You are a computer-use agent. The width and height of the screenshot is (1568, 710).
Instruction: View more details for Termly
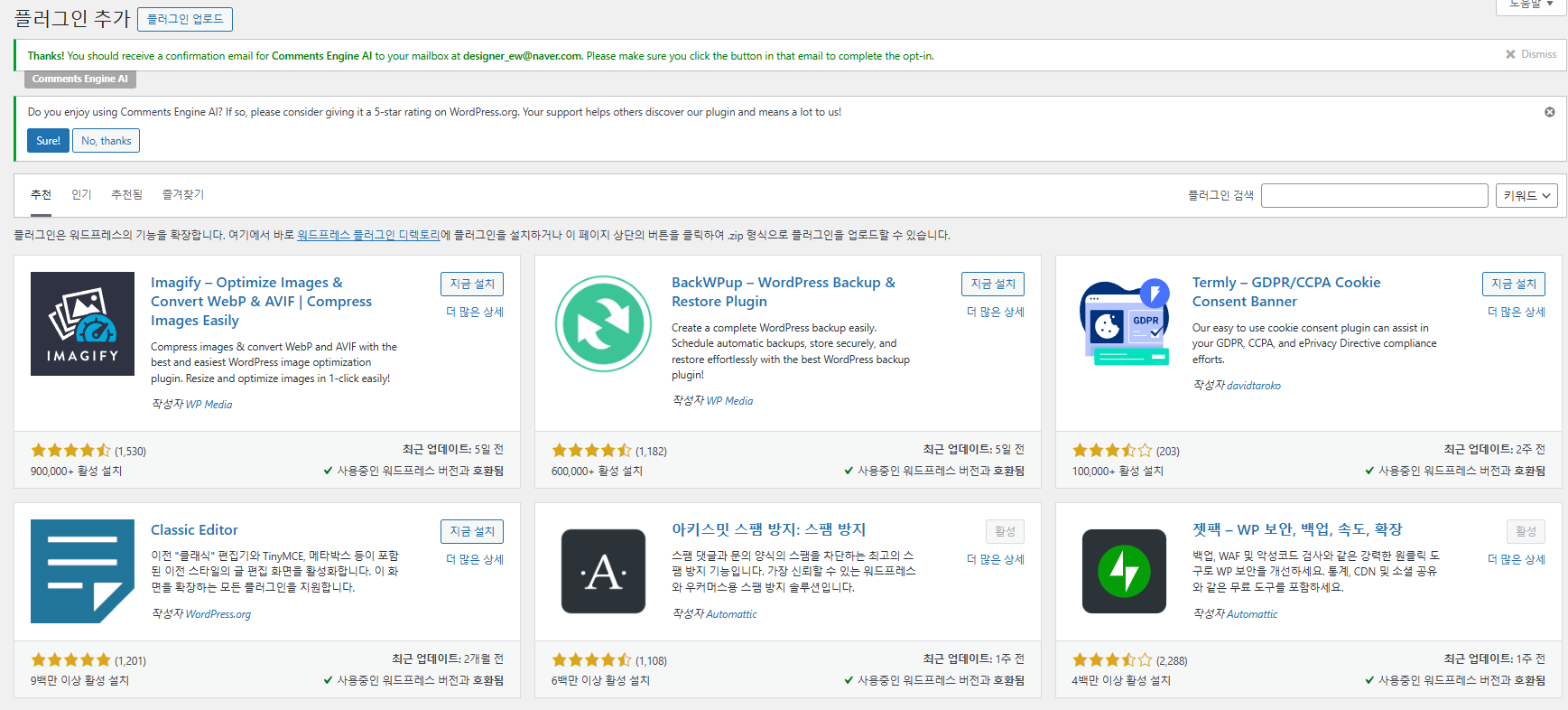(x=1517, y=312)
